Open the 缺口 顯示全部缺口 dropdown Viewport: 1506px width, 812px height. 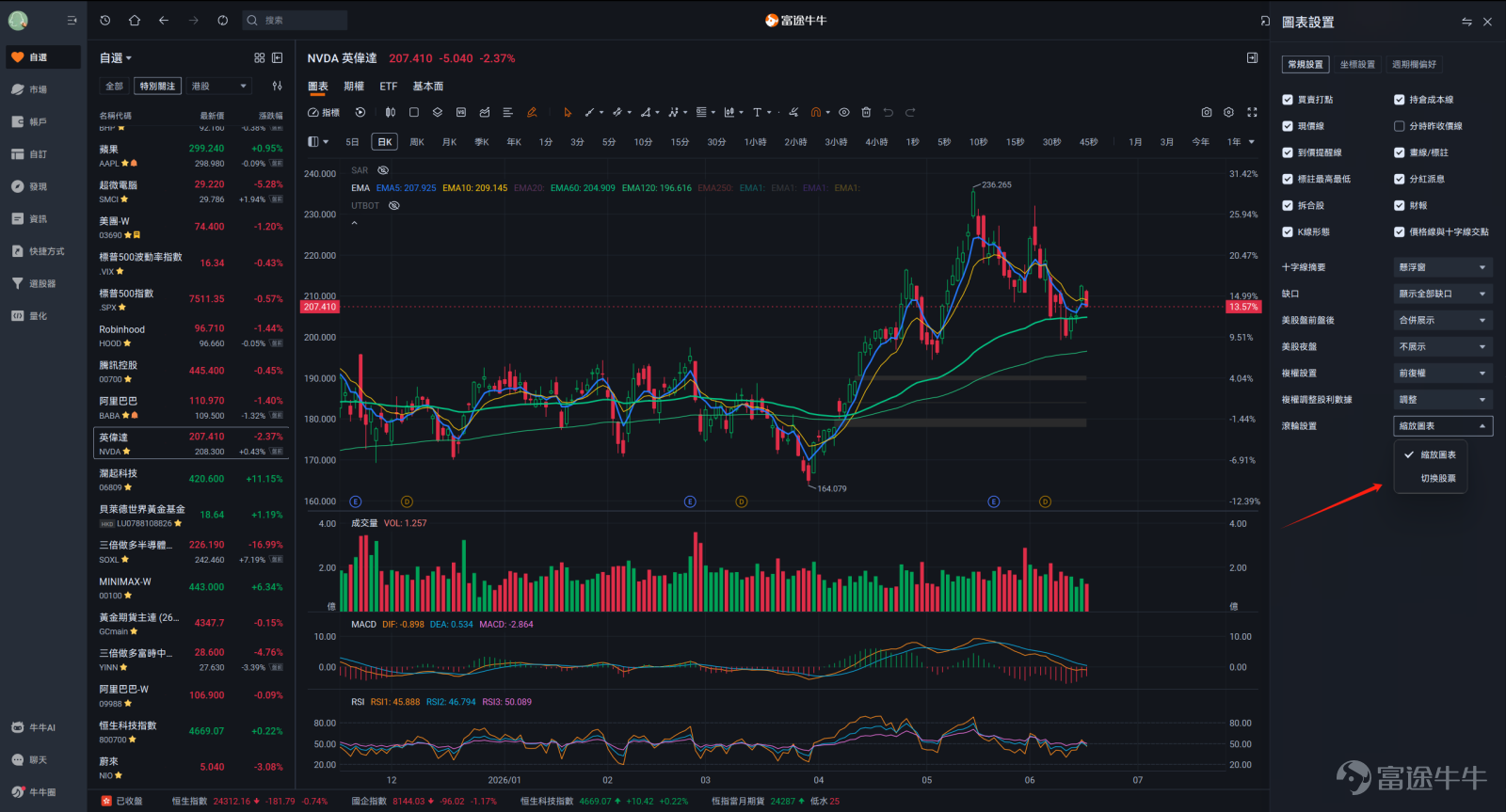tap(1443, 294)
